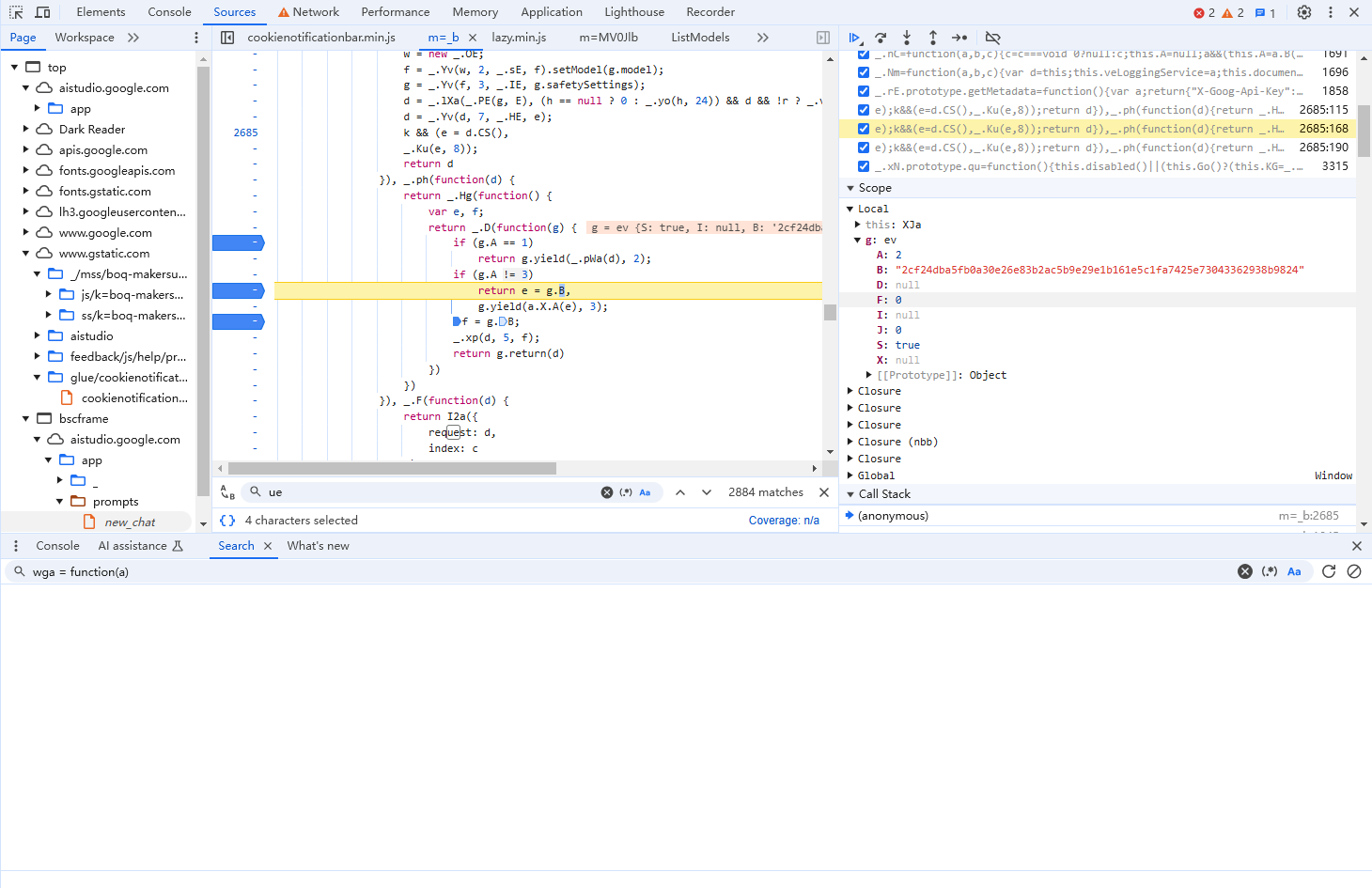This screenshot has height=888, width=1372.
Task: Open the cookienotificationbar.min.js file tab
Action: [x=321, y=38]
